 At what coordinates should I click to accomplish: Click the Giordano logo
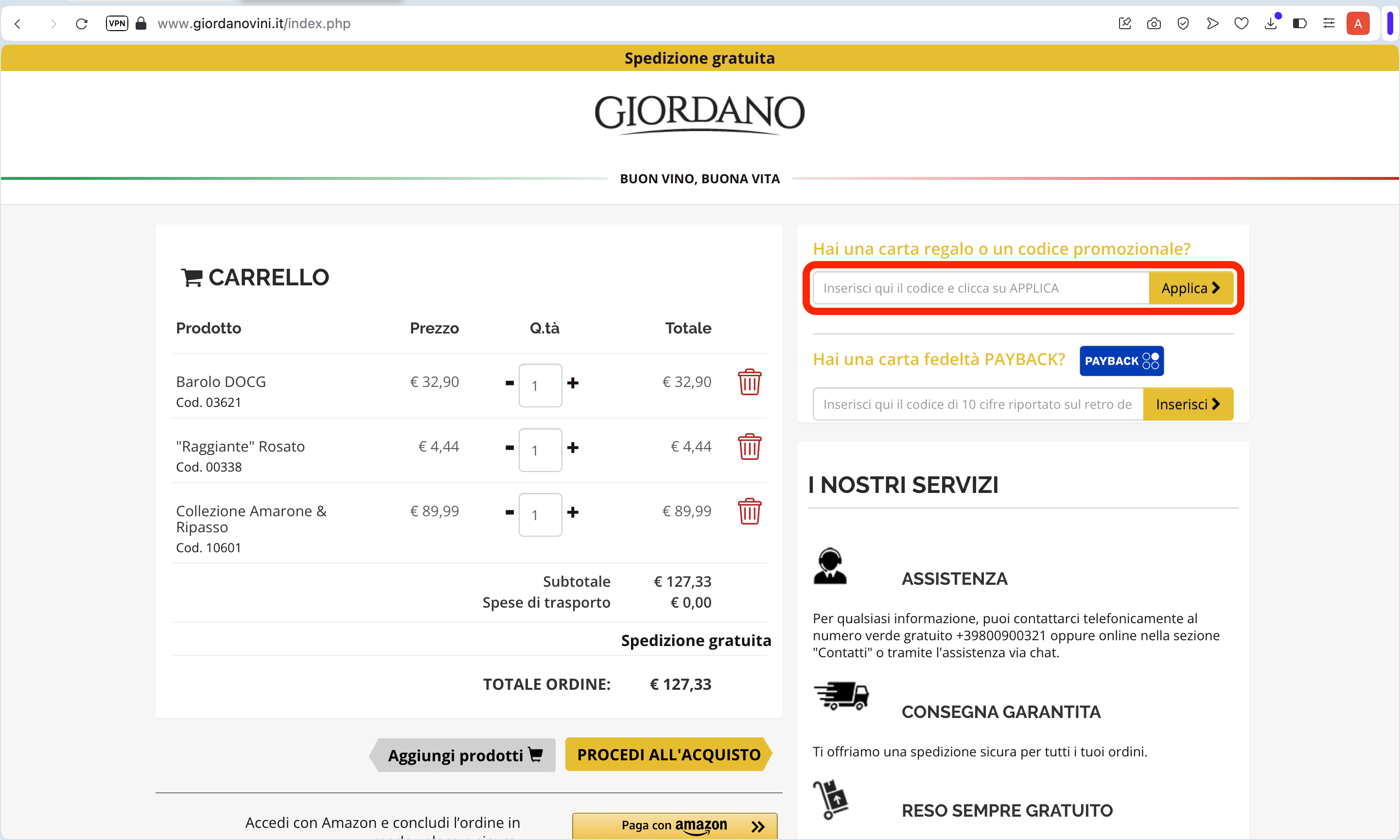coord(700,113)
